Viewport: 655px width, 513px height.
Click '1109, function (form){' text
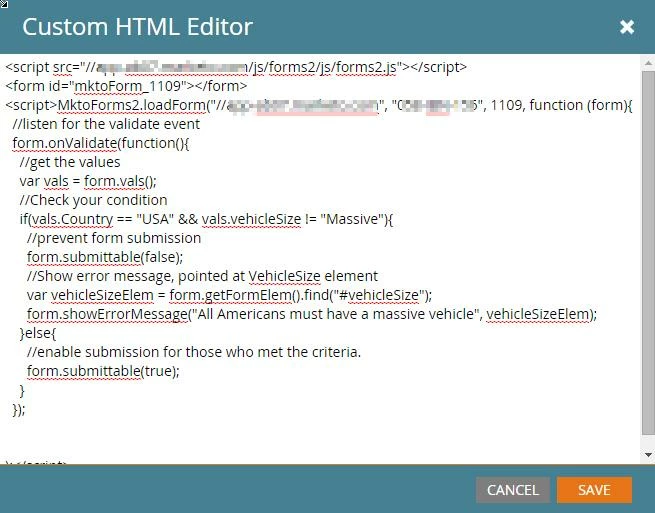point(561,105)
